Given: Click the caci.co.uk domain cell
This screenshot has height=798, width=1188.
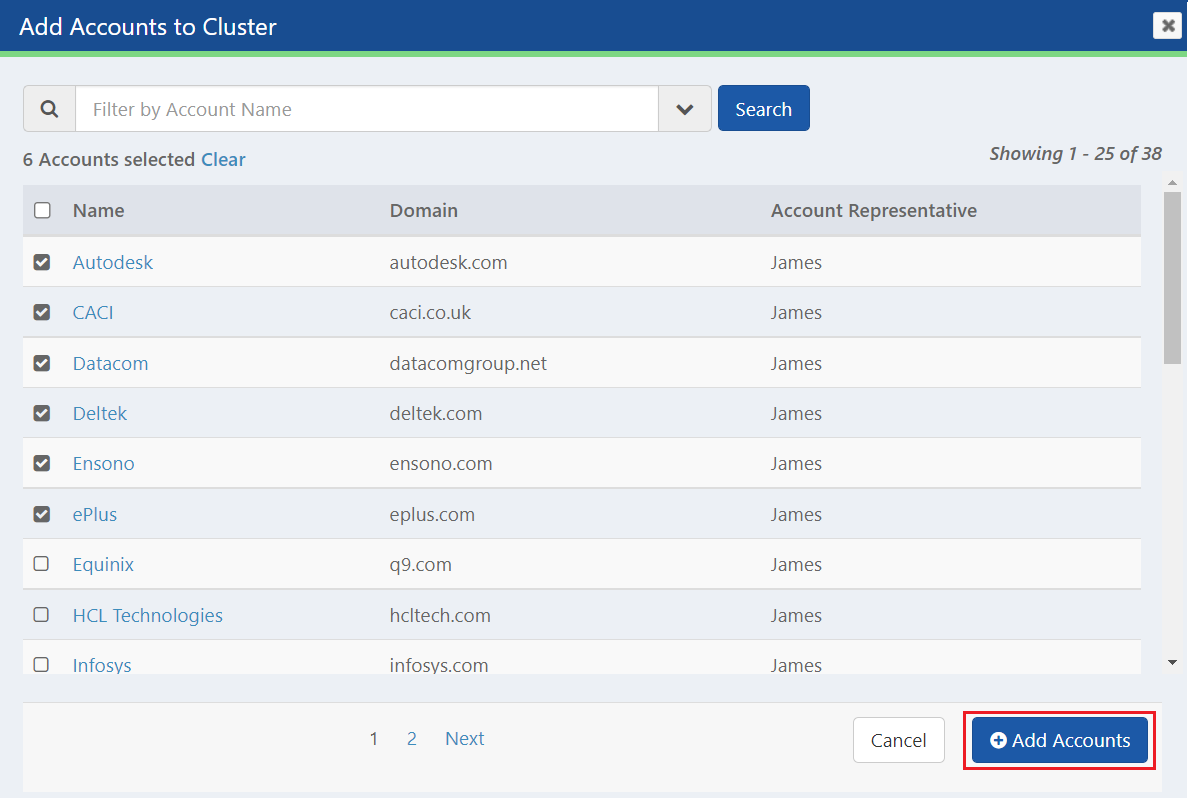Looking at the screenshot, I should [430, 312].
